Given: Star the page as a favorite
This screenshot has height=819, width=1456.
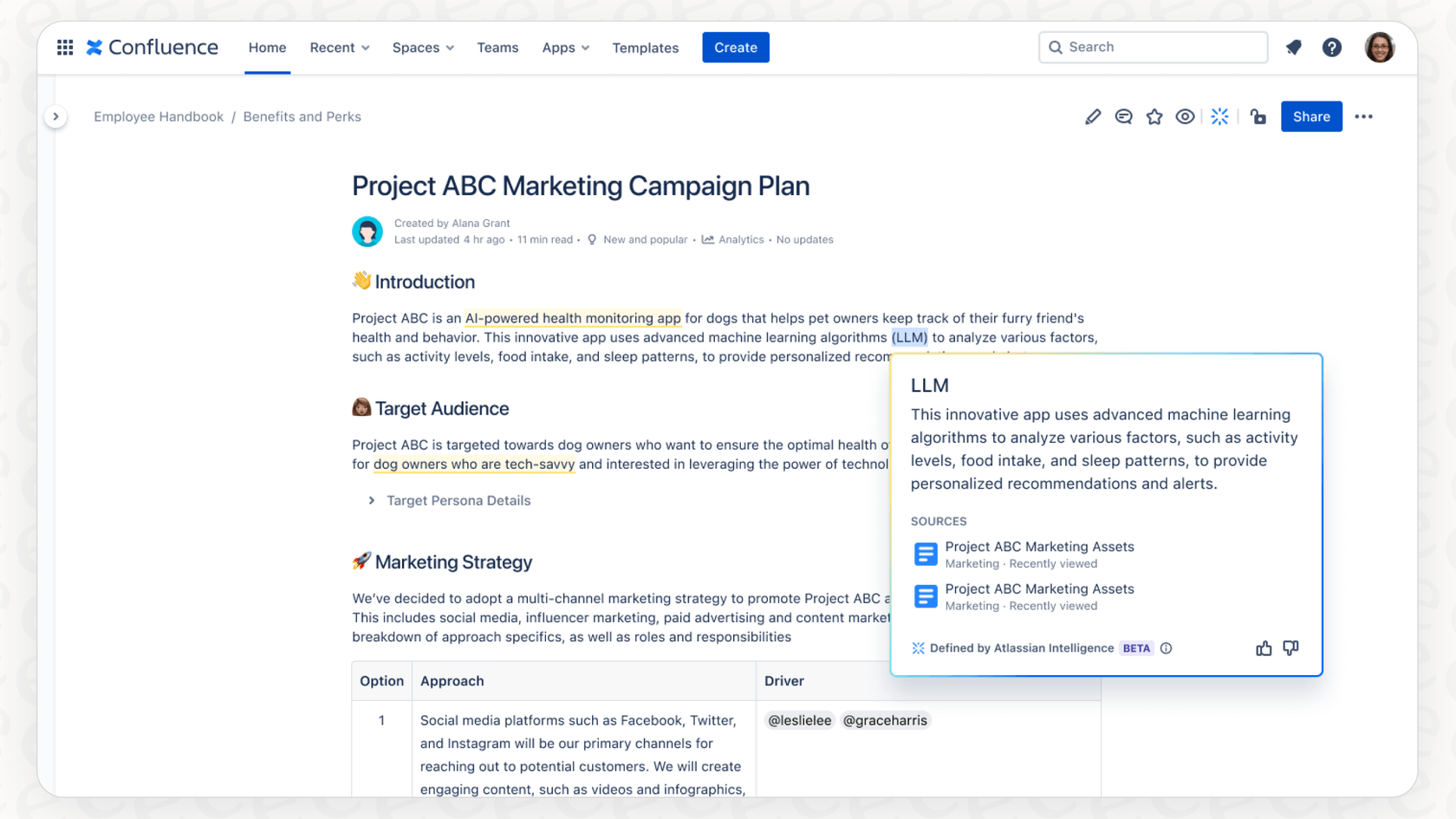Looking at the screenshot, I should coord(1154,116).
